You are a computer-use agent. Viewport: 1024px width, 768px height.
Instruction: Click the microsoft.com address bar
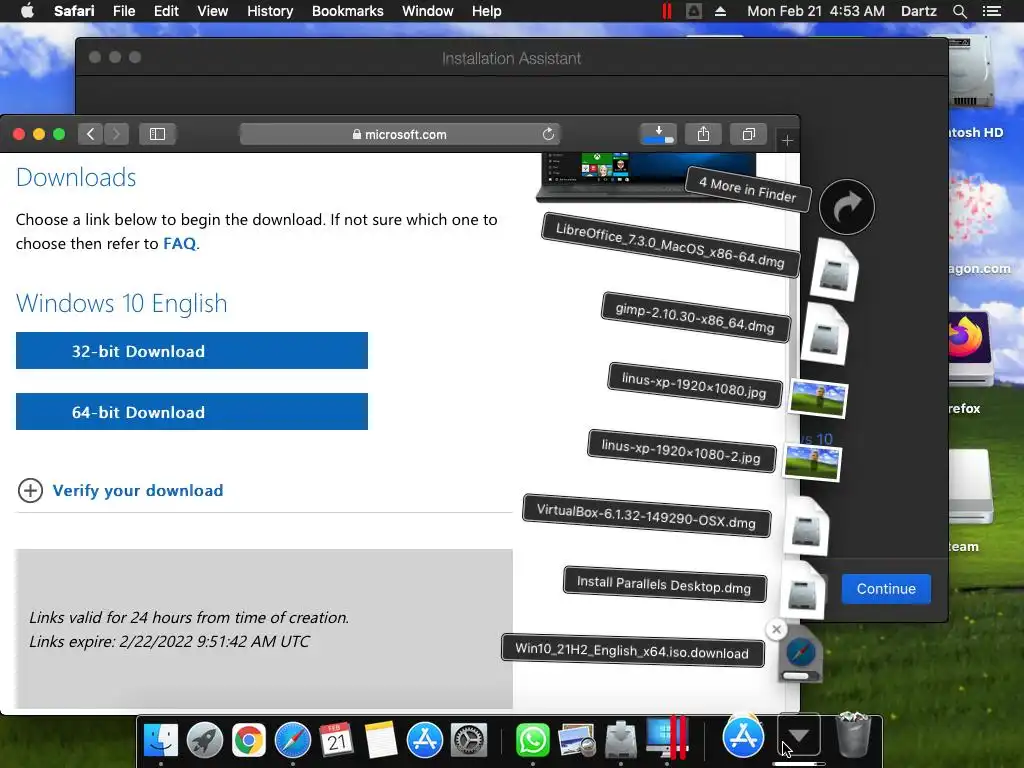tap(400, 134)
